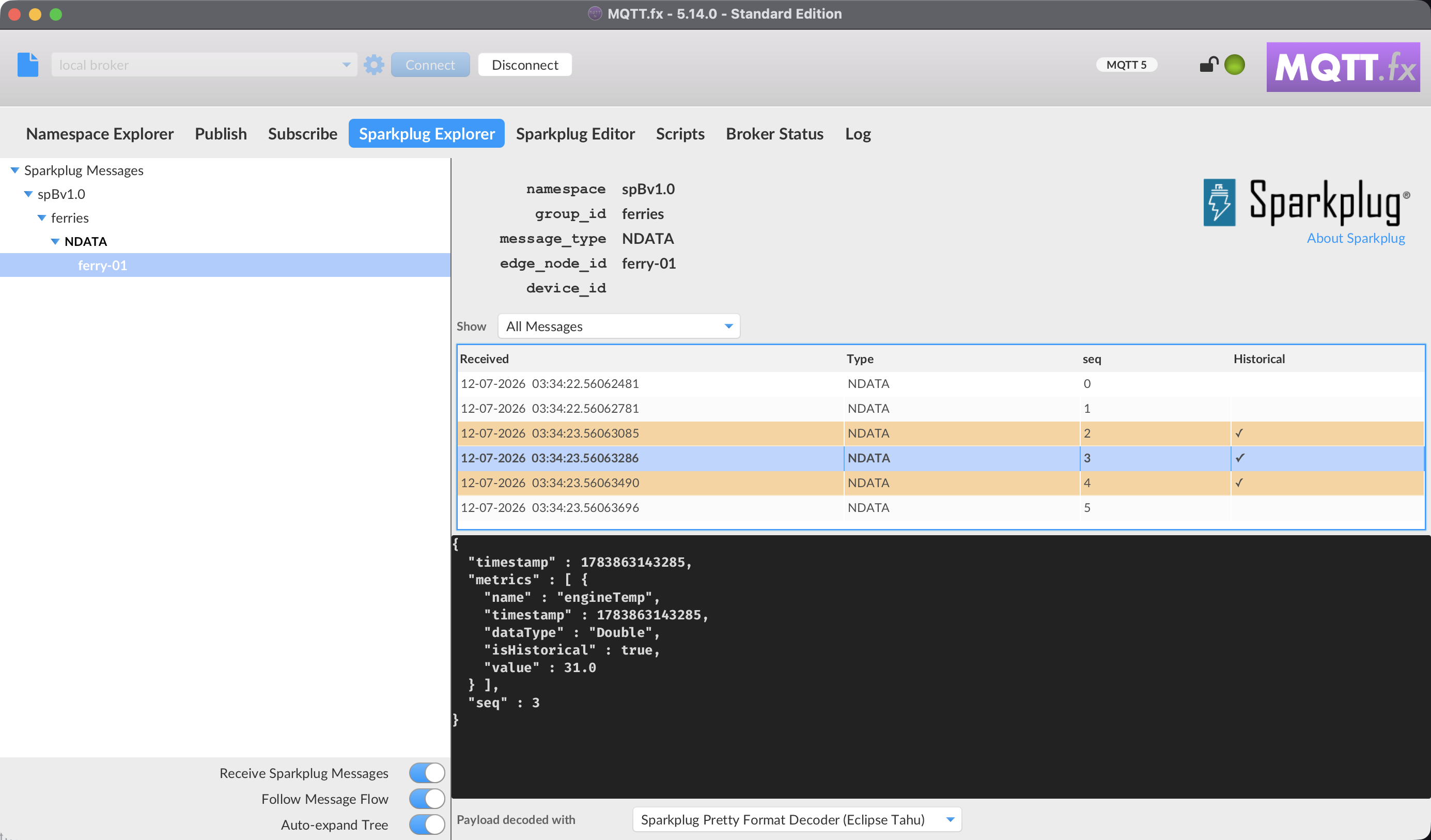Click the green connection status indicator
The height and width of the screenshot is (840, 1431).
coord(1235,65)
